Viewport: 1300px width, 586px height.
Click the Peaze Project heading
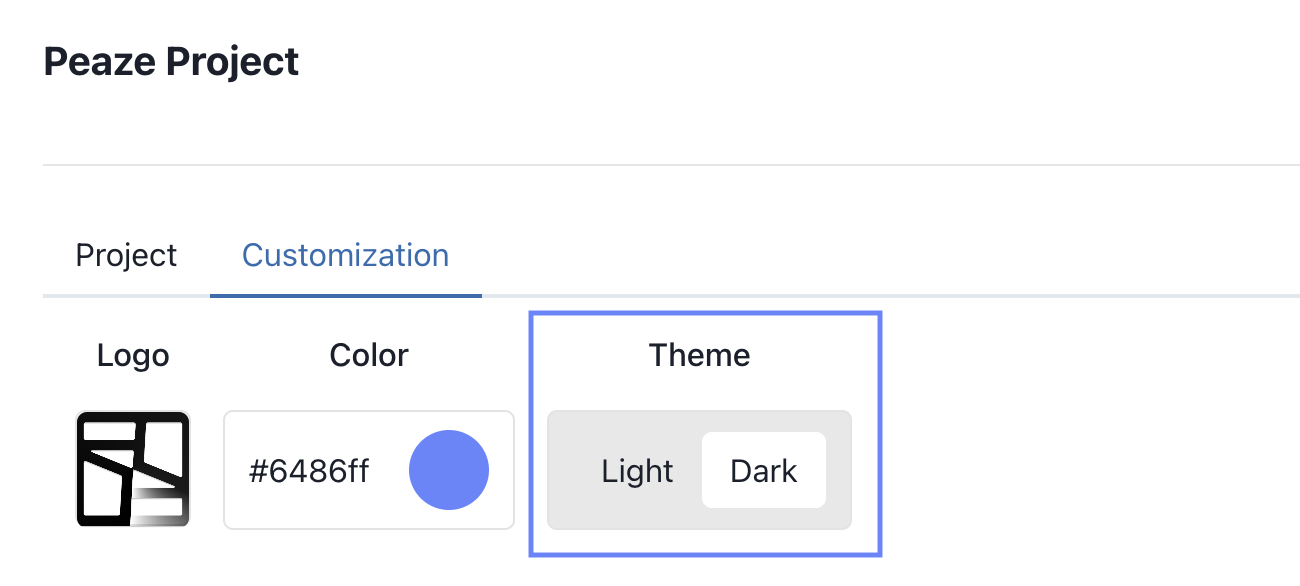[x=171, y=62]
